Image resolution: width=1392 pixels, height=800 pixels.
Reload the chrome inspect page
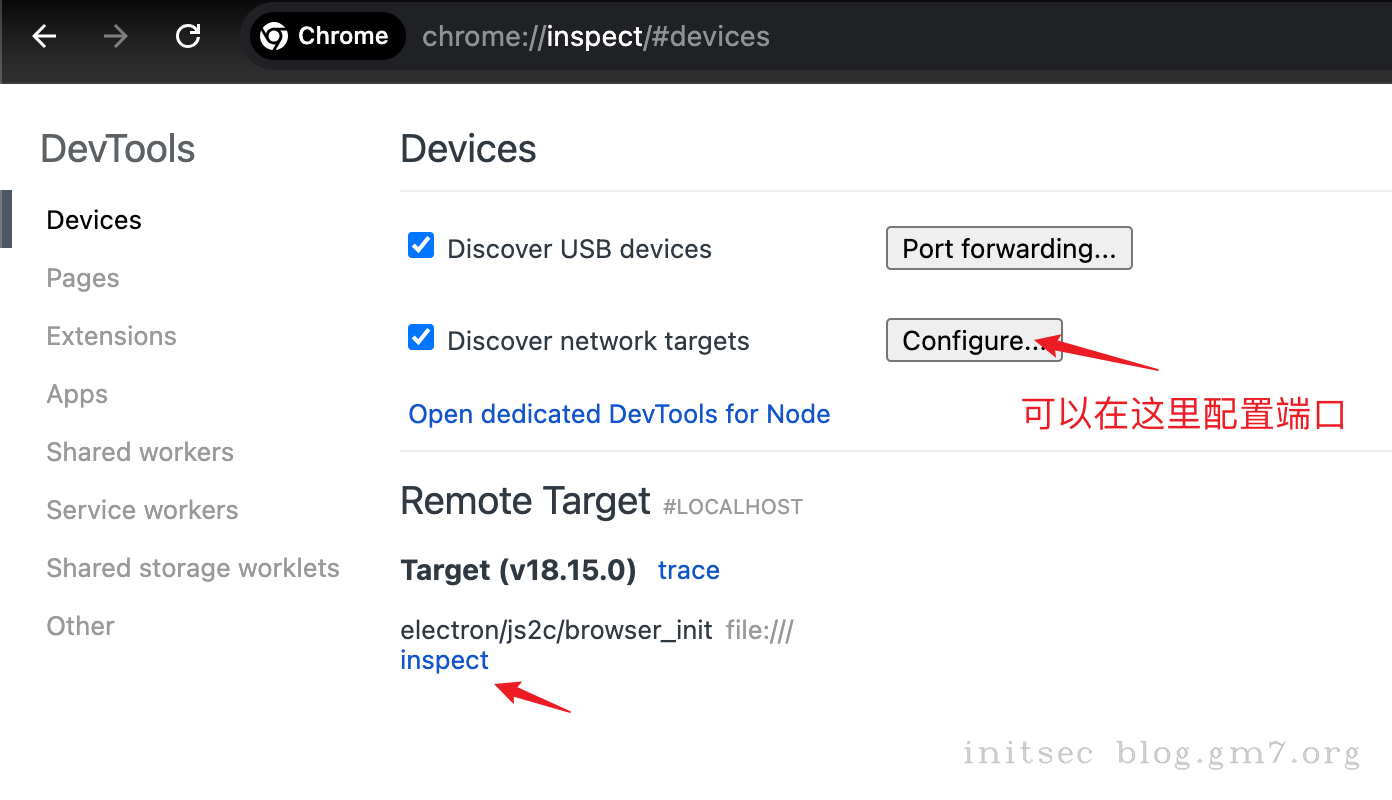[x=188, y=37]
